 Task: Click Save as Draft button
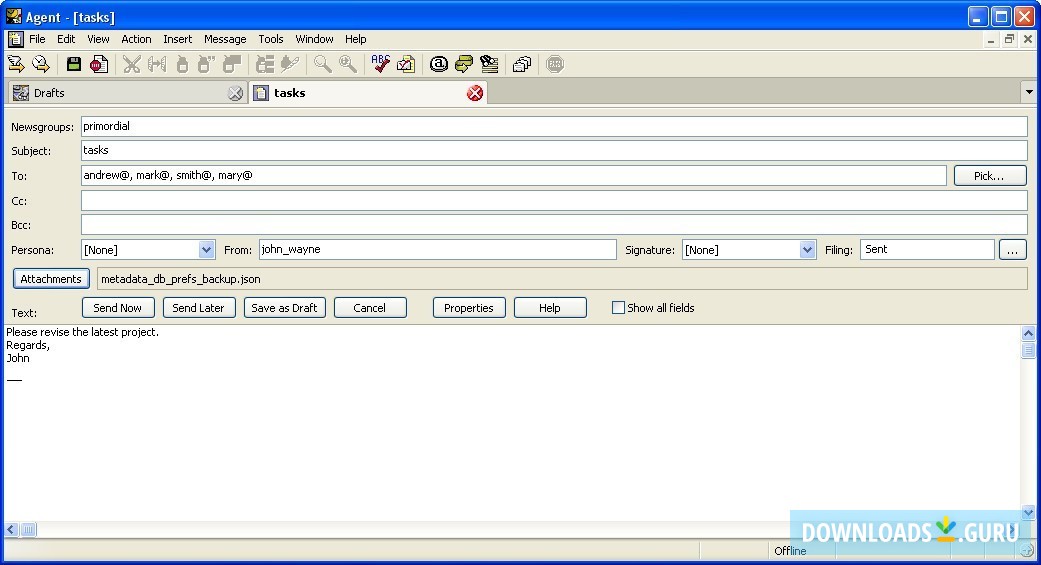(285, 307)
